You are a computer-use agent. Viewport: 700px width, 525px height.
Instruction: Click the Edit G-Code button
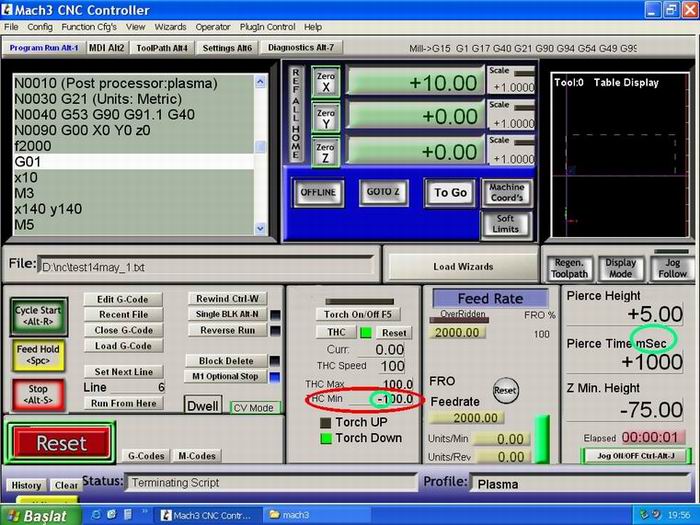(x=123, y=300)
